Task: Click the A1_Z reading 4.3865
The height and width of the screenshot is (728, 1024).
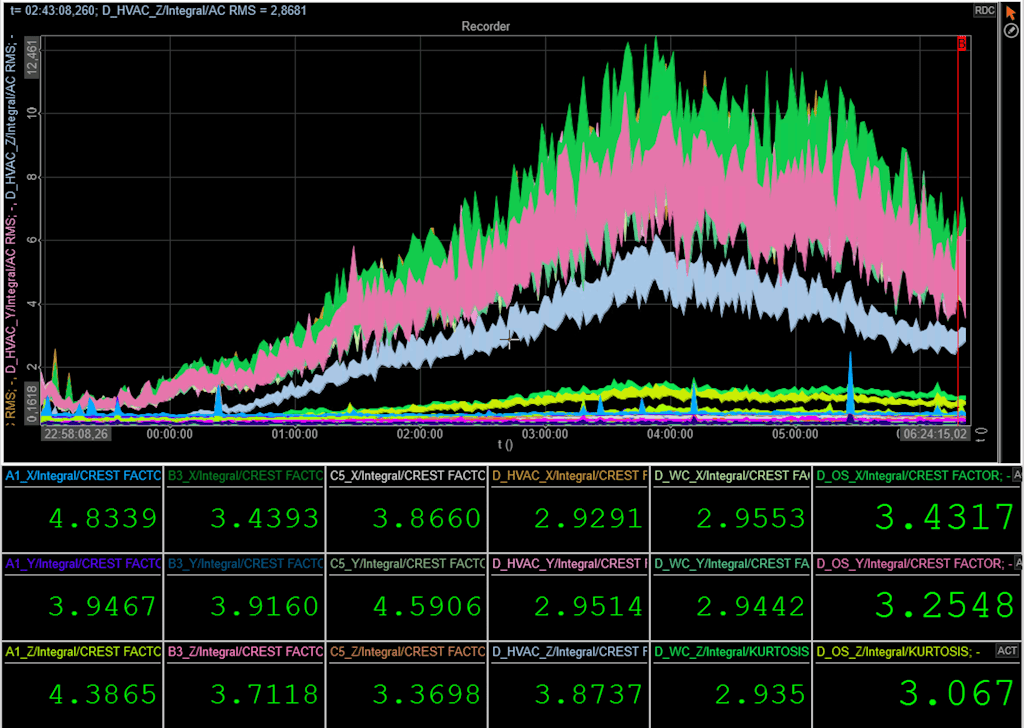Action: point(103,695)
